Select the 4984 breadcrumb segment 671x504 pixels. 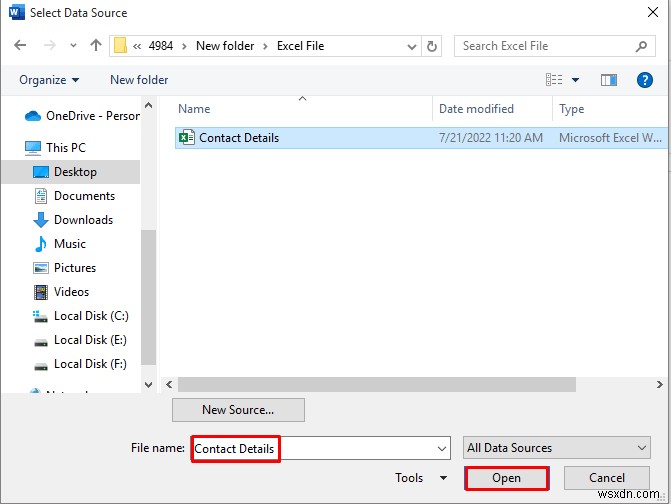pyautogui.click(x=160, y=46)
